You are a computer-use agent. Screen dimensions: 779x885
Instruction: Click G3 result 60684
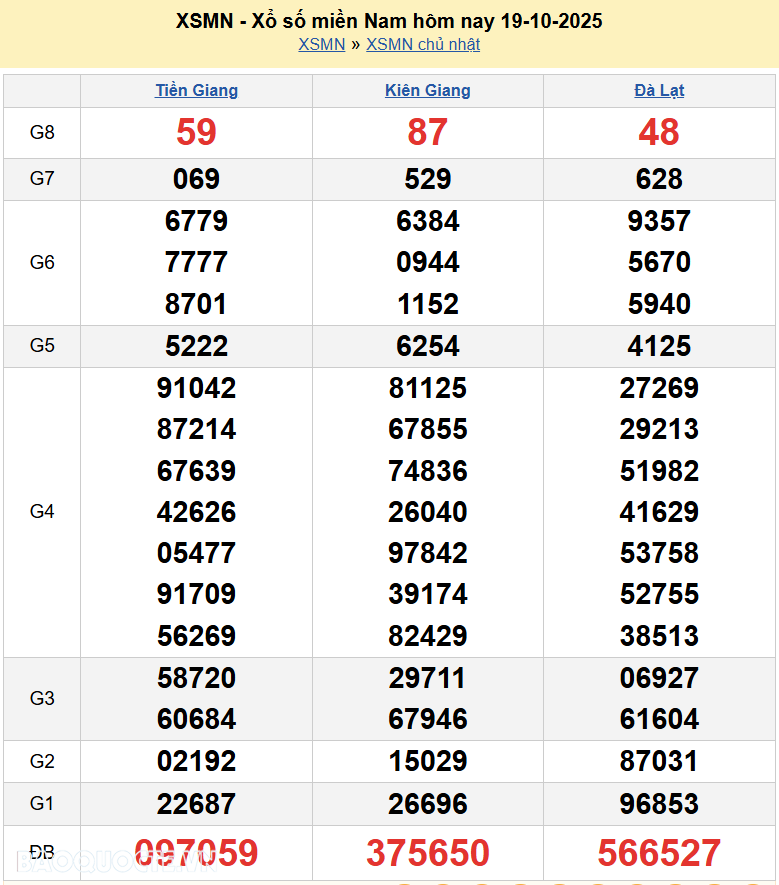pyautogui.click(x=197, y=719)
